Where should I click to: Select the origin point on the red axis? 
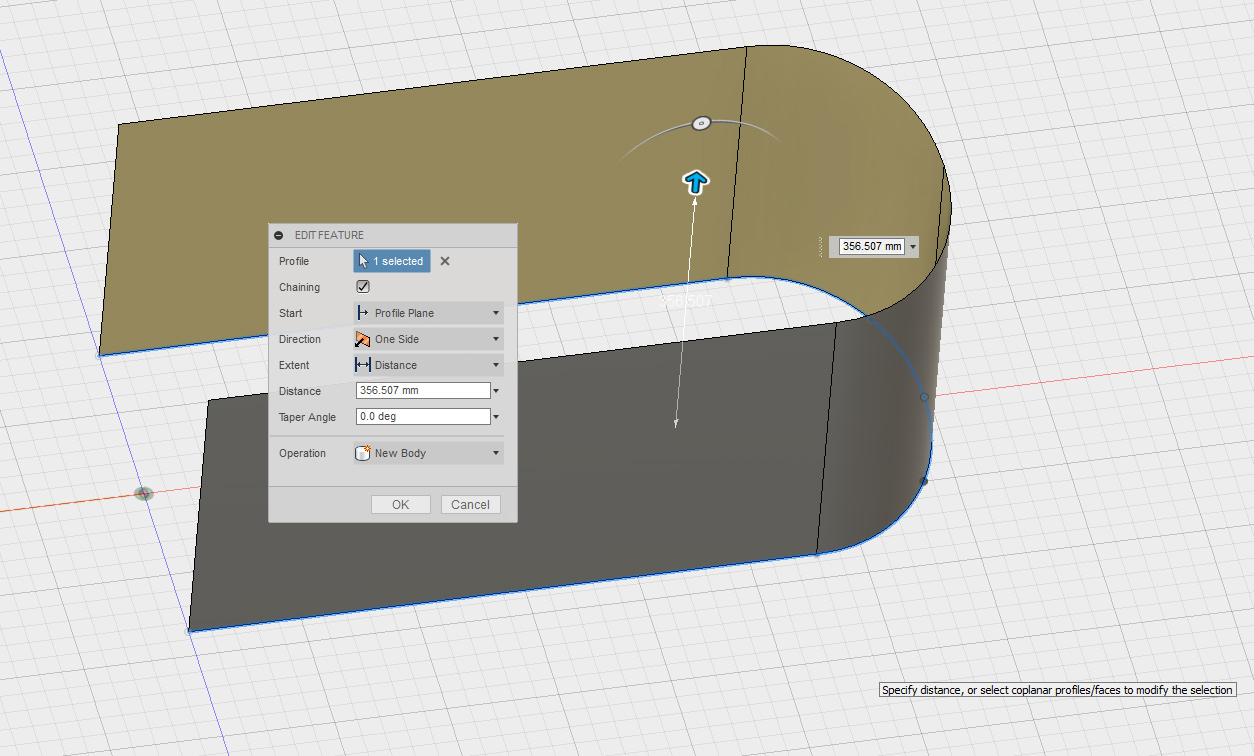(x=144, y=493)
